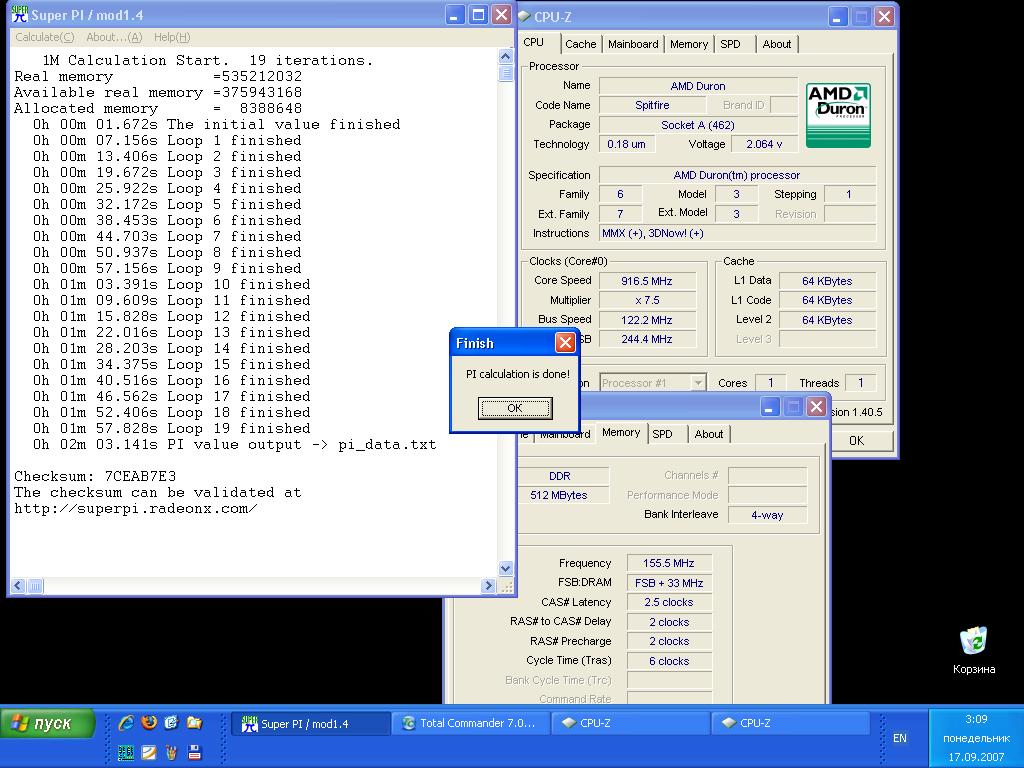Click the Name field AMD Duron
Viewport: 1024px width, 768px height.
point(698,86)
